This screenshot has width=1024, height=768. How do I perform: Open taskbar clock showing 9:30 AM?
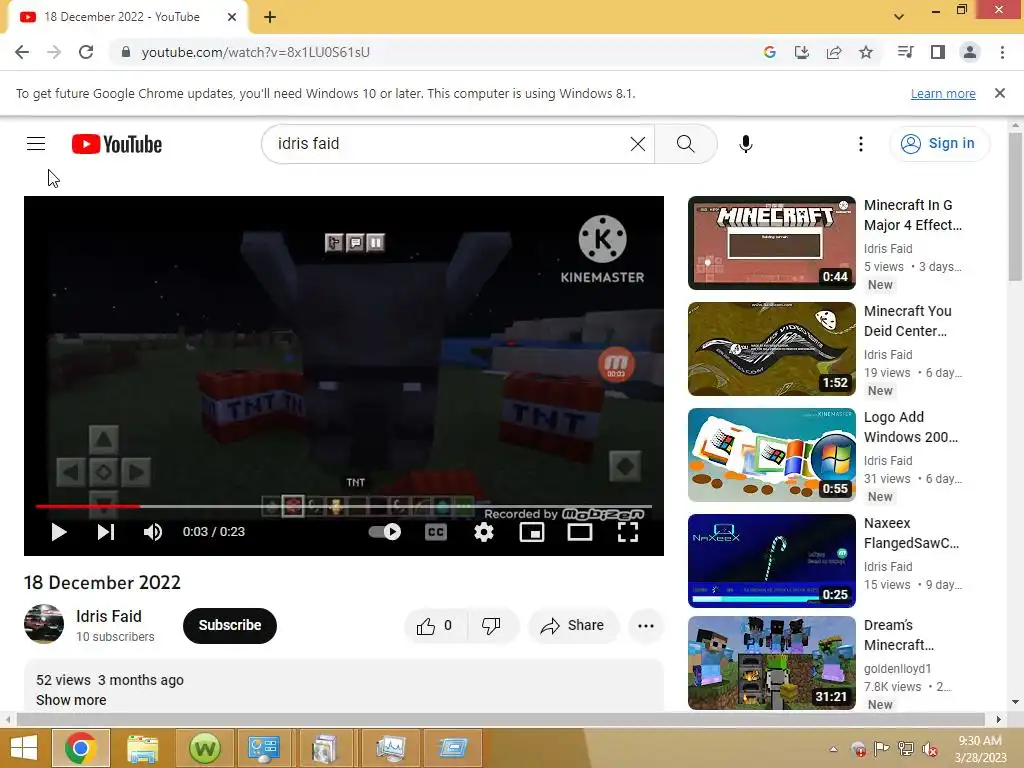[980, 749]
